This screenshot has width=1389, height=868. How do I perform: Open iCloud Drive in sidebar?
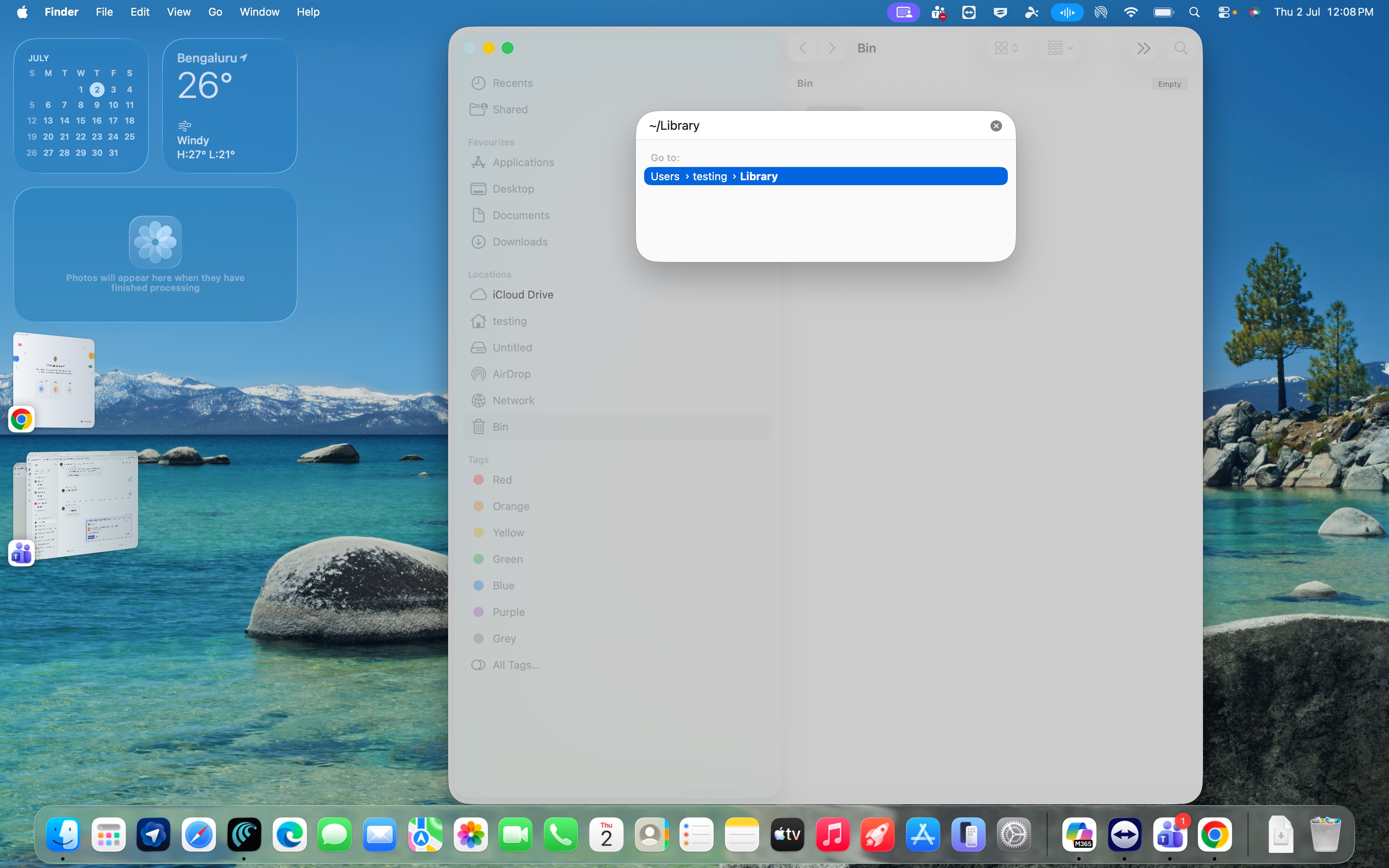(618, 294)
